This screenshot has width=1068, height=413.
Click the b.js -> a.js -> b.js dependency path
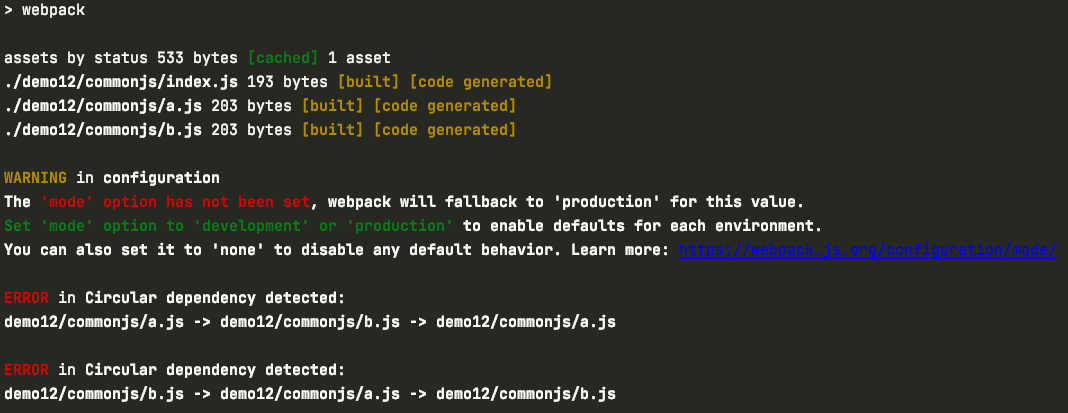[x=310, y=394]
